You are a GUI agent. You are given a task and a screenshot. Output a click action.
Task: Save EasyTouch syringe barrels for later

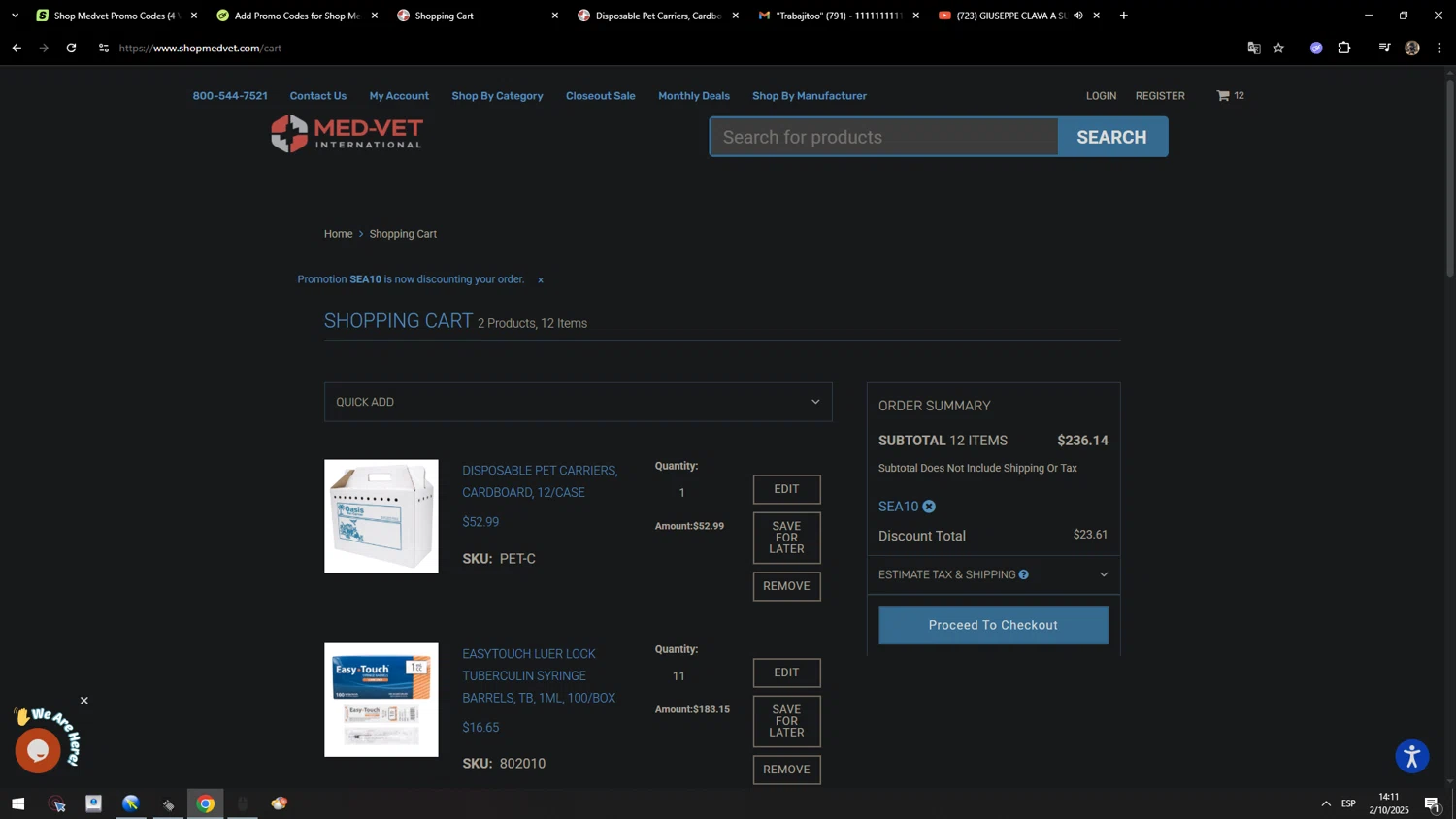(786, 721)
